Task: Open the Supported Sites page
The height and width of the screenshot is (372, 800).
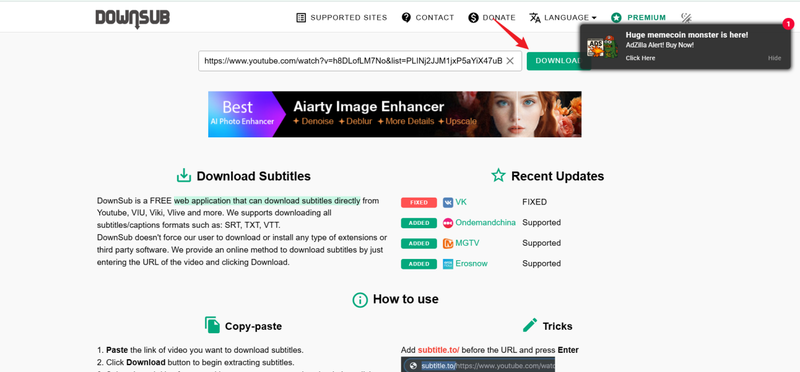Action: click(x=348, y=18)
